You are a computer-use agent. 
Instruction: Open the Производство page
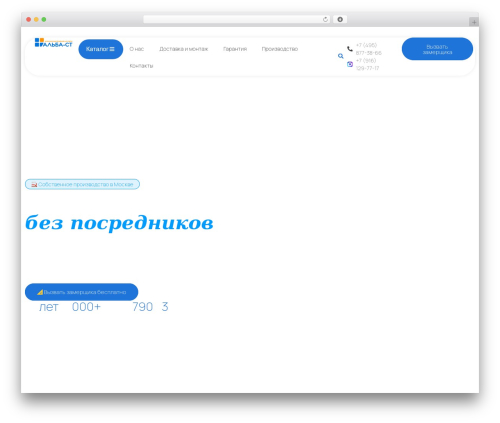tap(280, 49)
